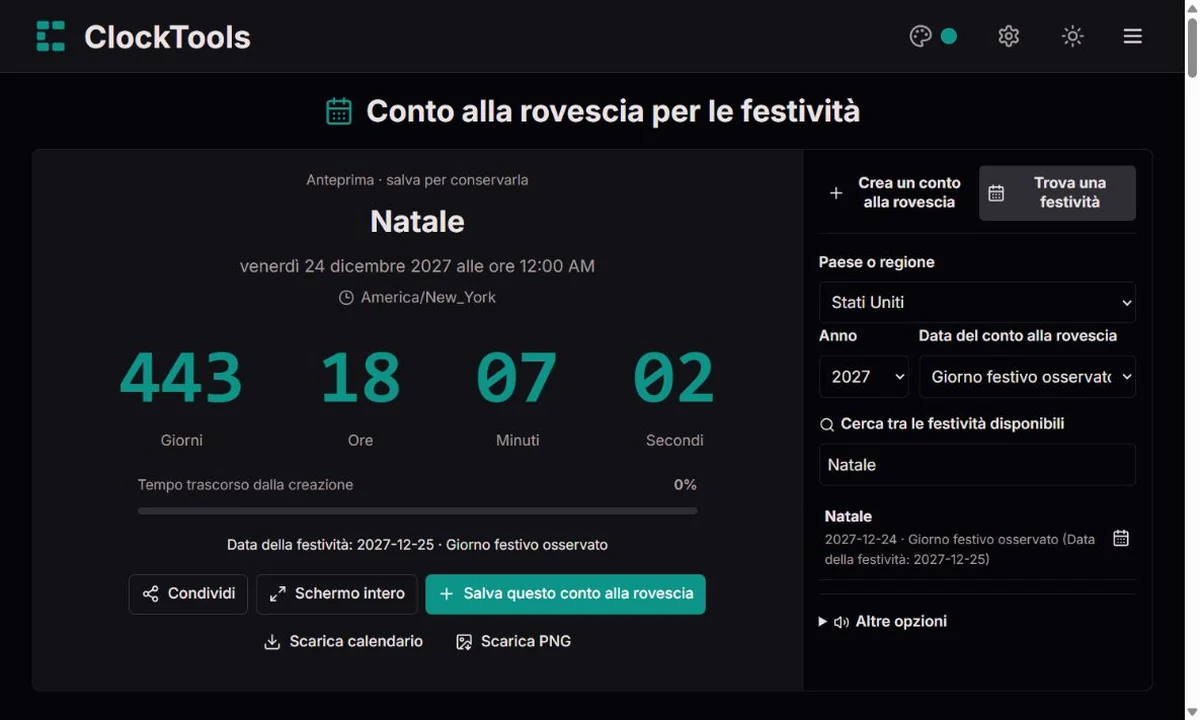Viewport: 1200px width, 720px height.
Task: Open the settings gear icon
Action: click(x=1008, y=36)
